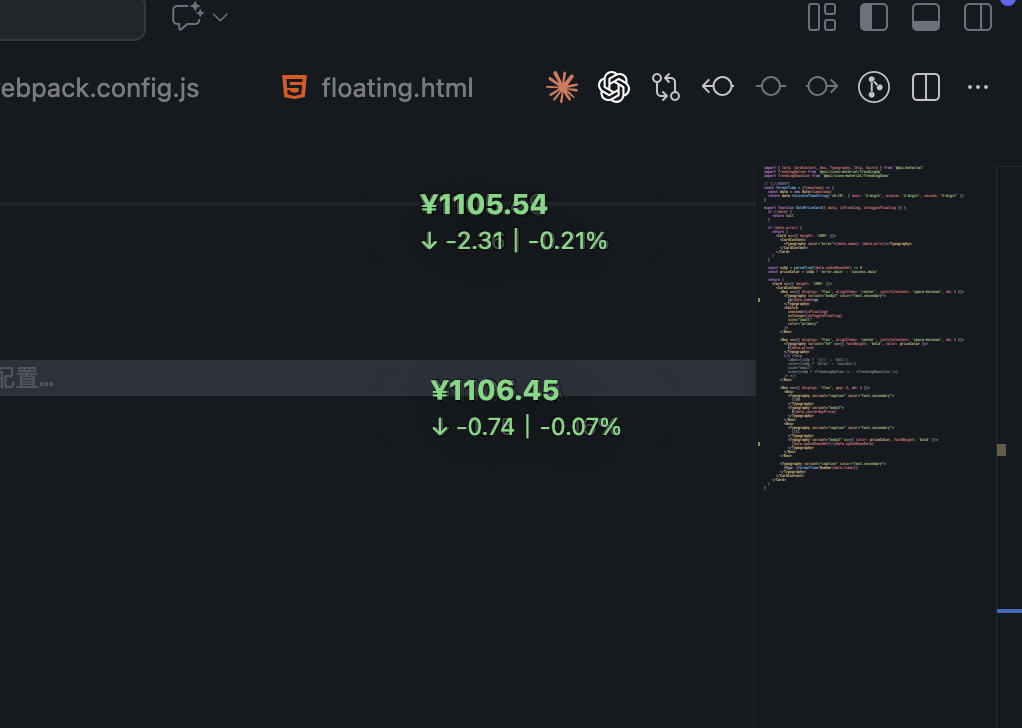The image size is (1022, 728).
Task: Open the Git Graph circular icon
Action: (874, 87)
